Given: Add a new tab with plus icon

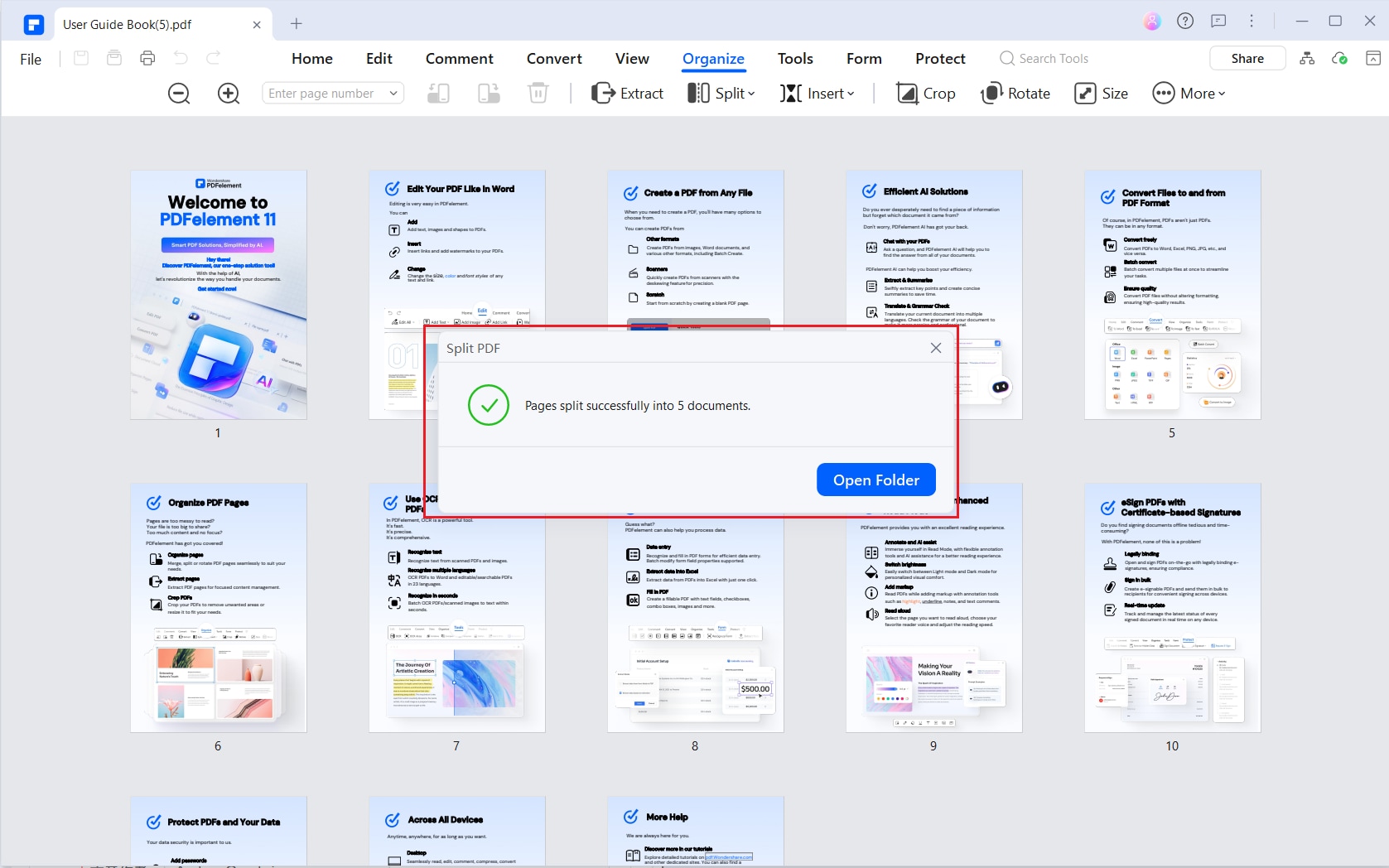Looking at the screenshot, I should coord(297,24).
